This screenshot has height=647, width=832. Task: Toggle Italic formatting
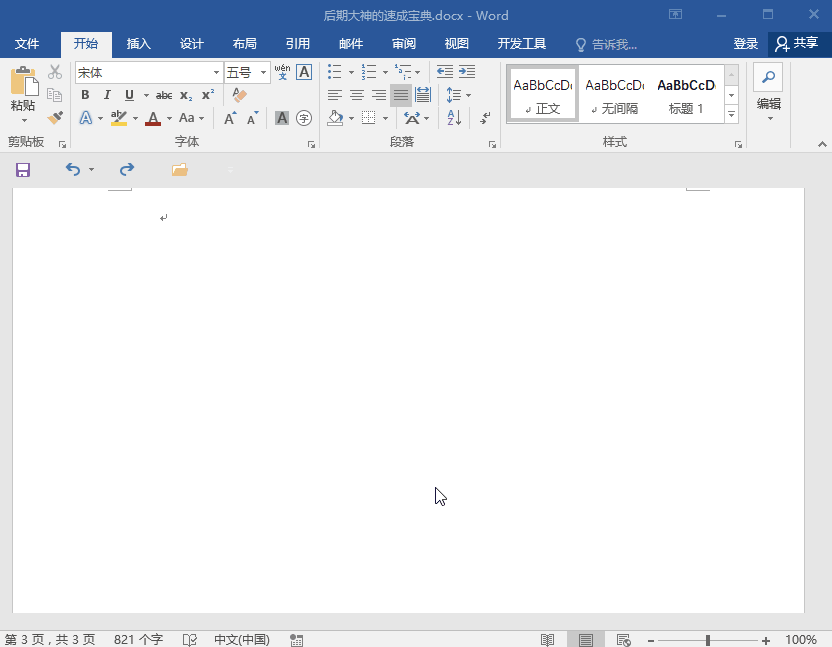(107, 95)
